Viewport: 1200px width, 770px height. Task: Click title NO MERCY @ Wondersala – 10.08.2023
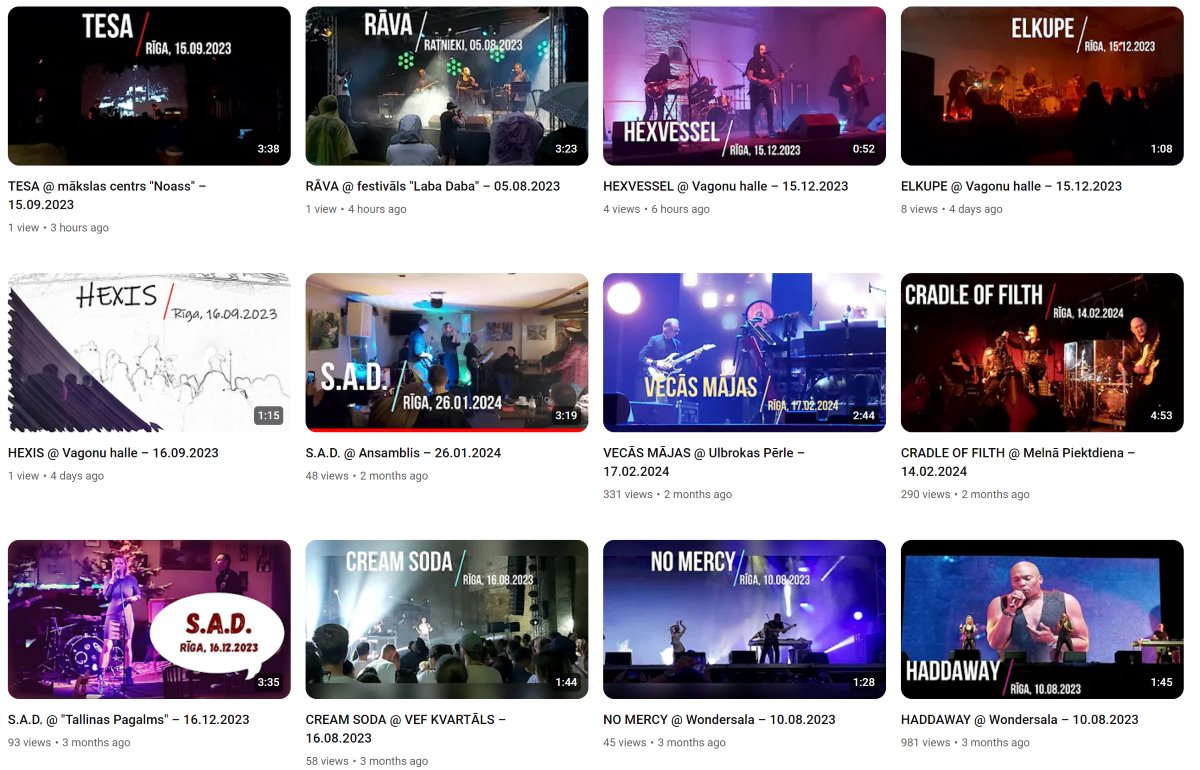pos(720,720)
